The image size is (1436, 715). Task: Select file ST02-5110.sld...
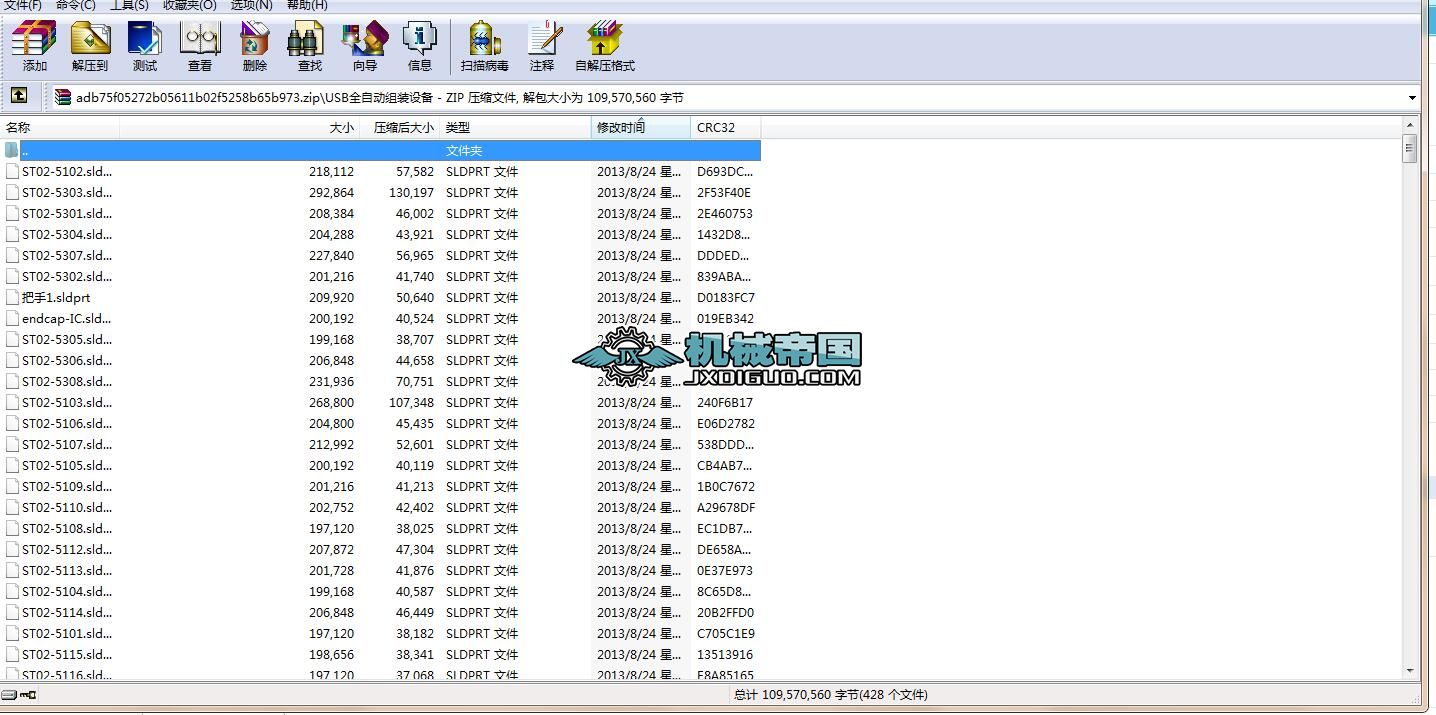tap(67, 507)
